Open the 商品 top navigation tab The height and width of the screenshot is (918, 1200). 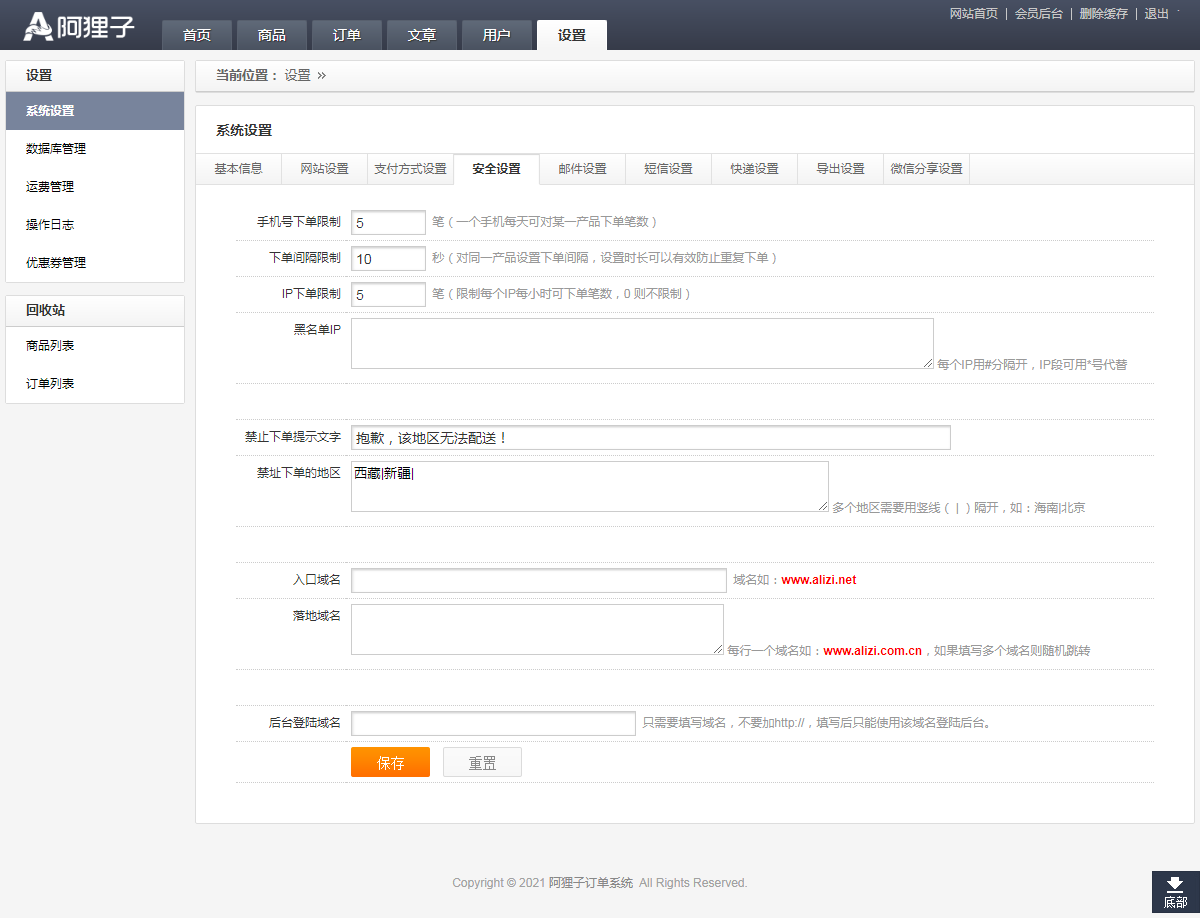[271, 35]
